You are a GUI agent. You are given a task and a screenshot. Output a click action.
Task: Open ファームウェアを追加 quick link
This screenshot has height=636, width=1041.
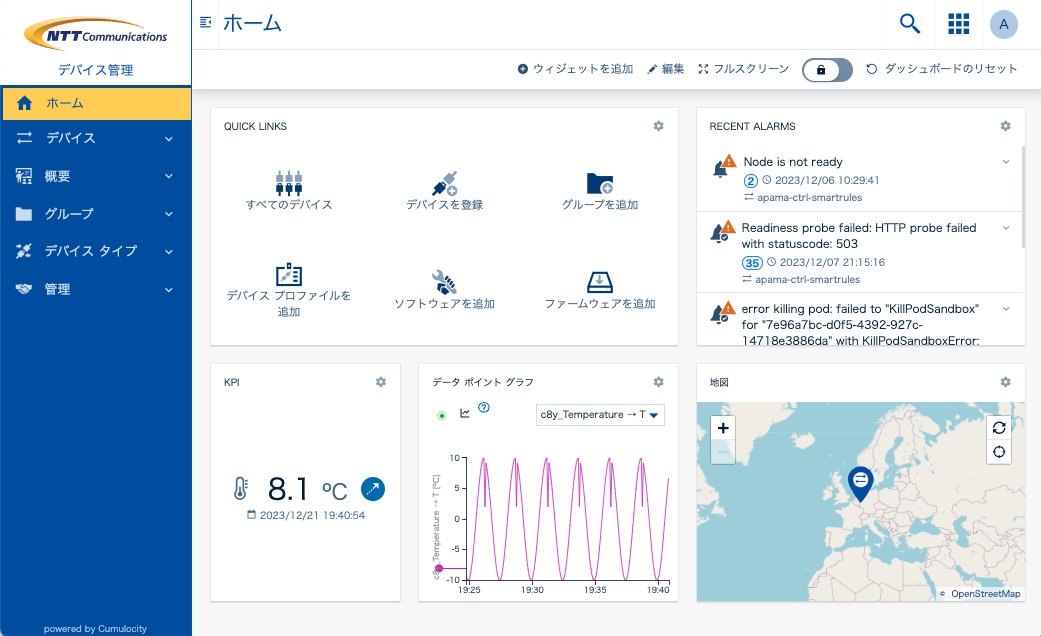point(600,290)
